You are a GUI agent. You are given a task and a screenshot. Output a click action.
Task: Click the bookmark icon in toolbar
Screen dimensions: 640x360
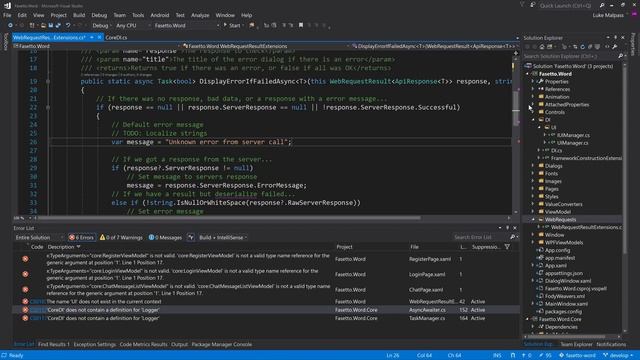(301, 25)
